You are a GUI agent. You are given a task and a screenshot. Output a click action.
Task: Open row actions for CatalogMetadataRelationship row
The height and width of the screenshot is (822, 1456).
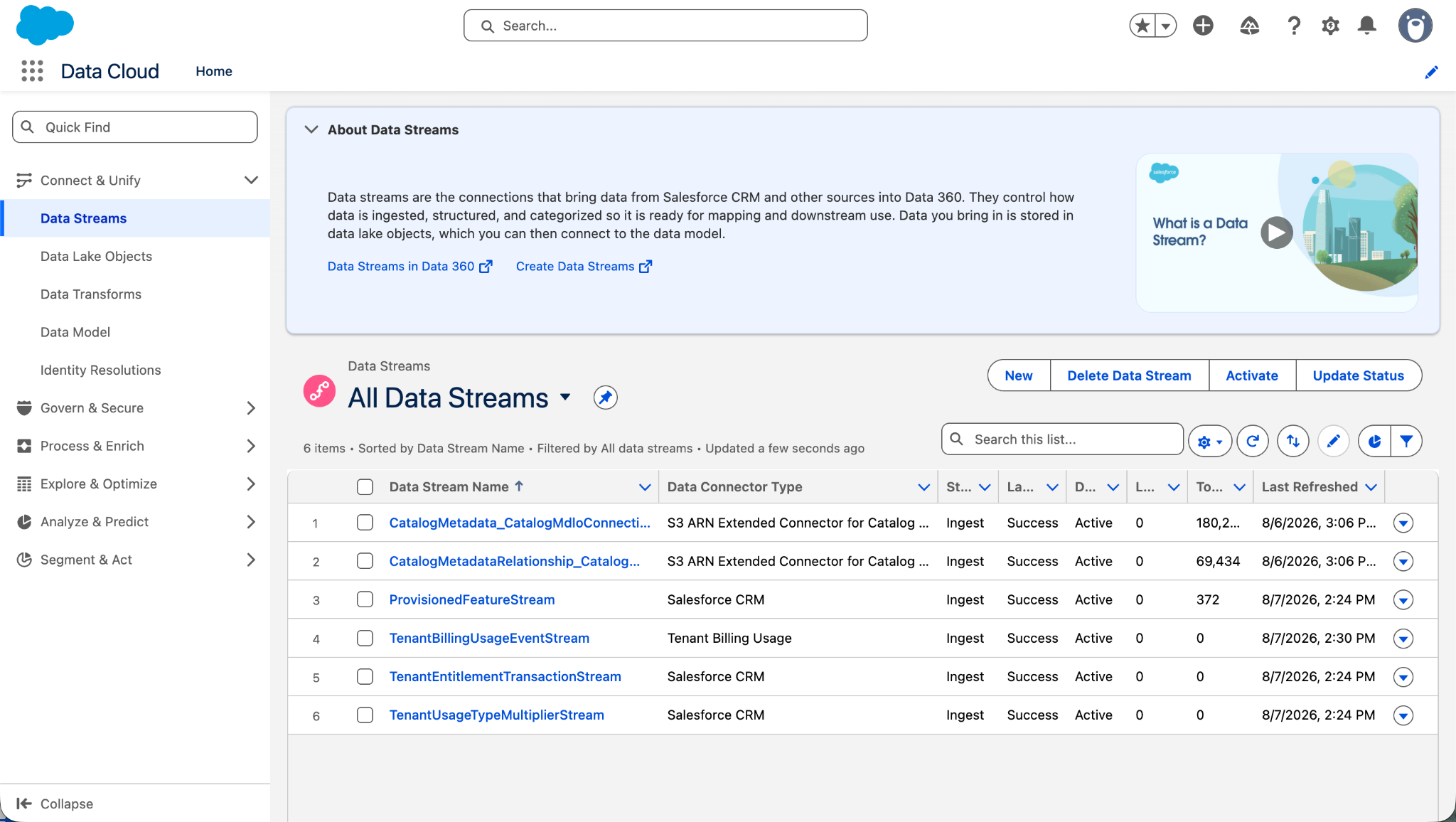pyautogui.click(x=1403, y=562)
